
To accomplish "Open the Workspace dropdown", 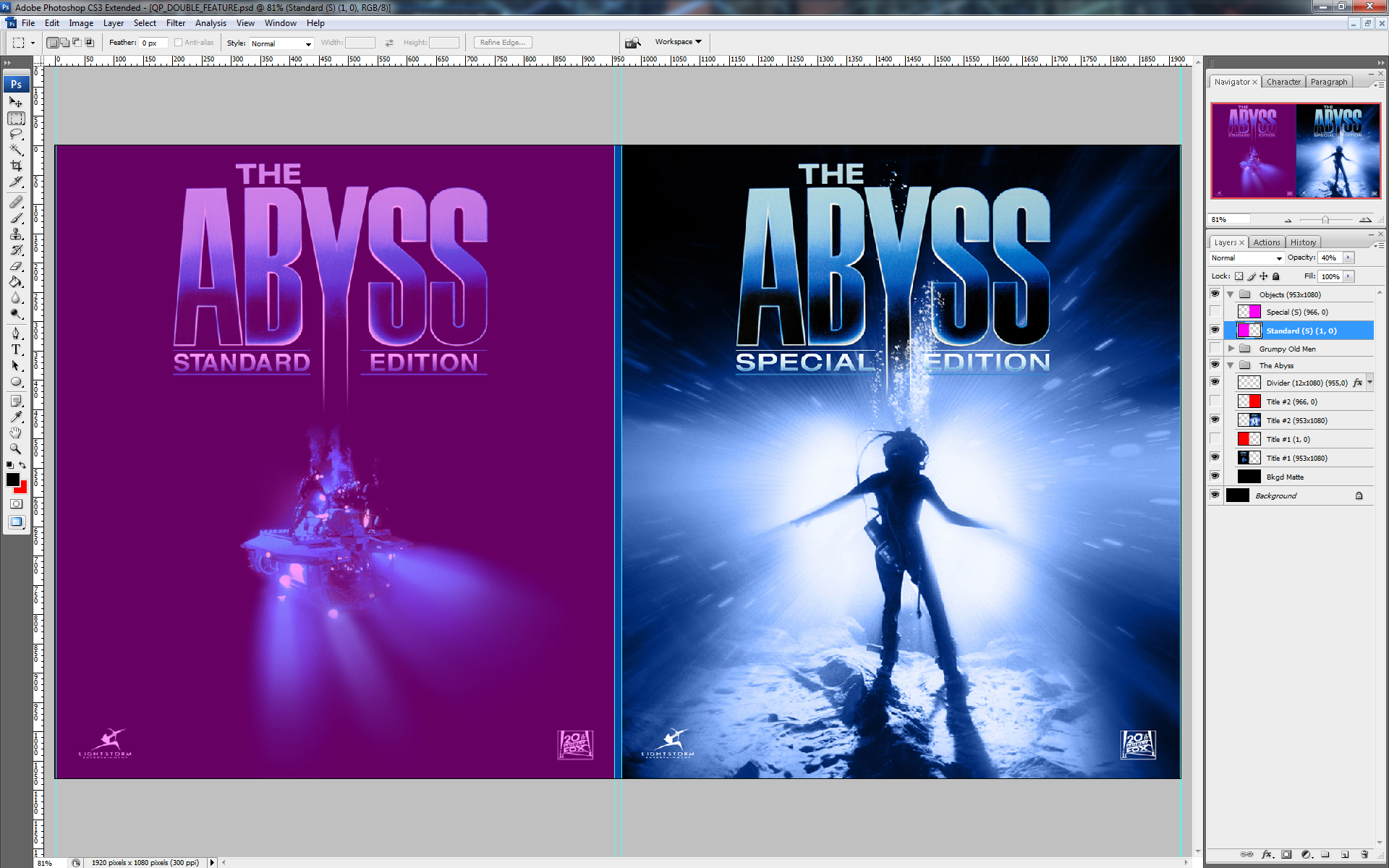I will [x=678, y=42].
